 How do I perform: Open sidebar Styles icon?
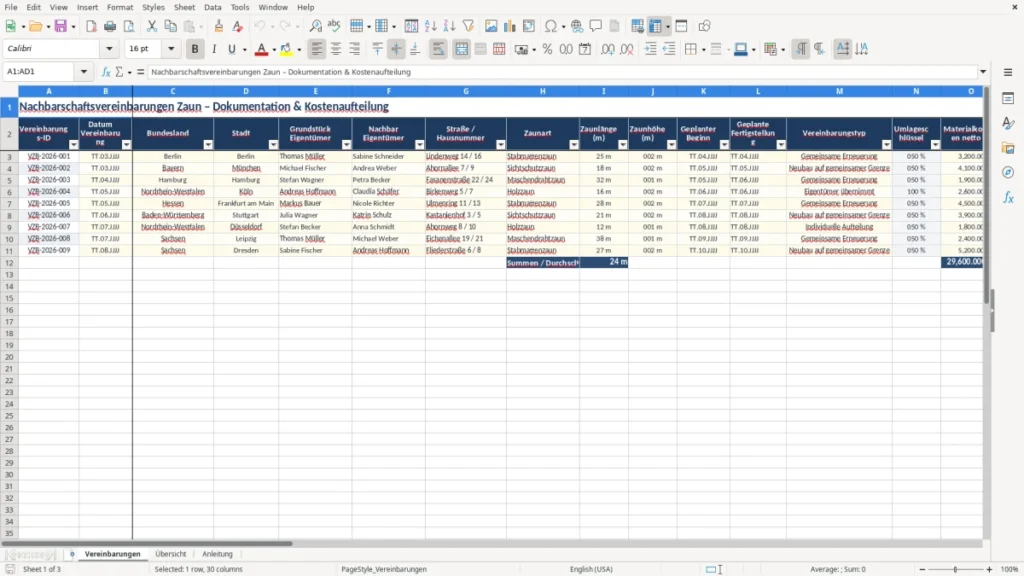(x=1008, y=123)
